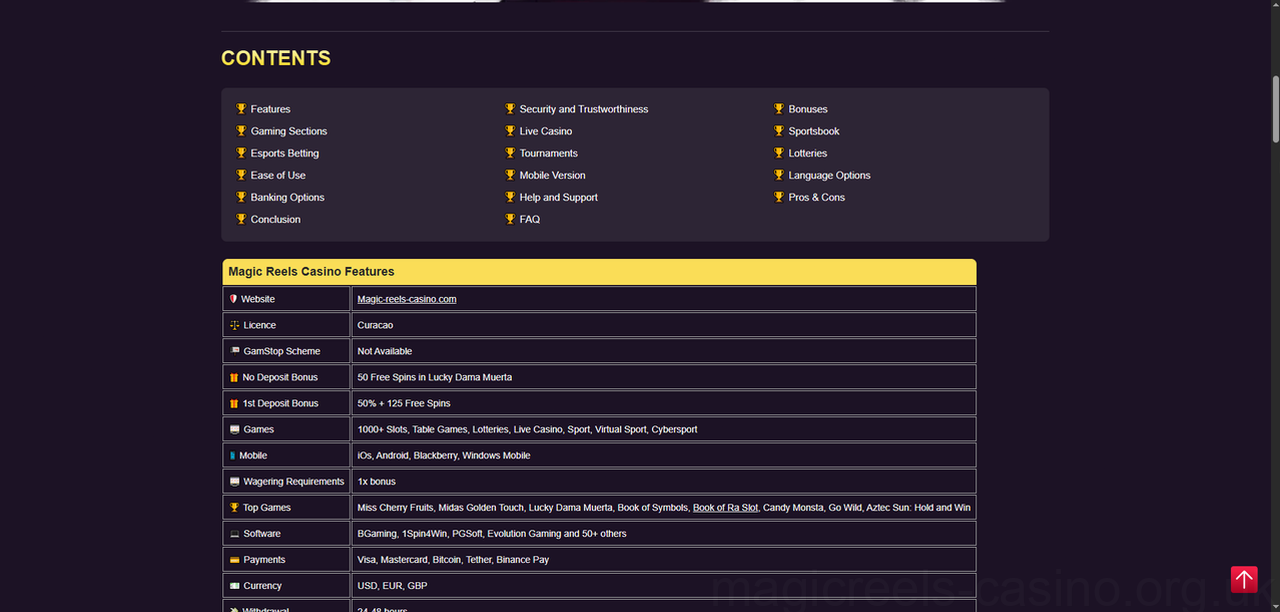Jump to the Lotteries section
Screen dimensions: 1280x612
[x=808, y=153]
